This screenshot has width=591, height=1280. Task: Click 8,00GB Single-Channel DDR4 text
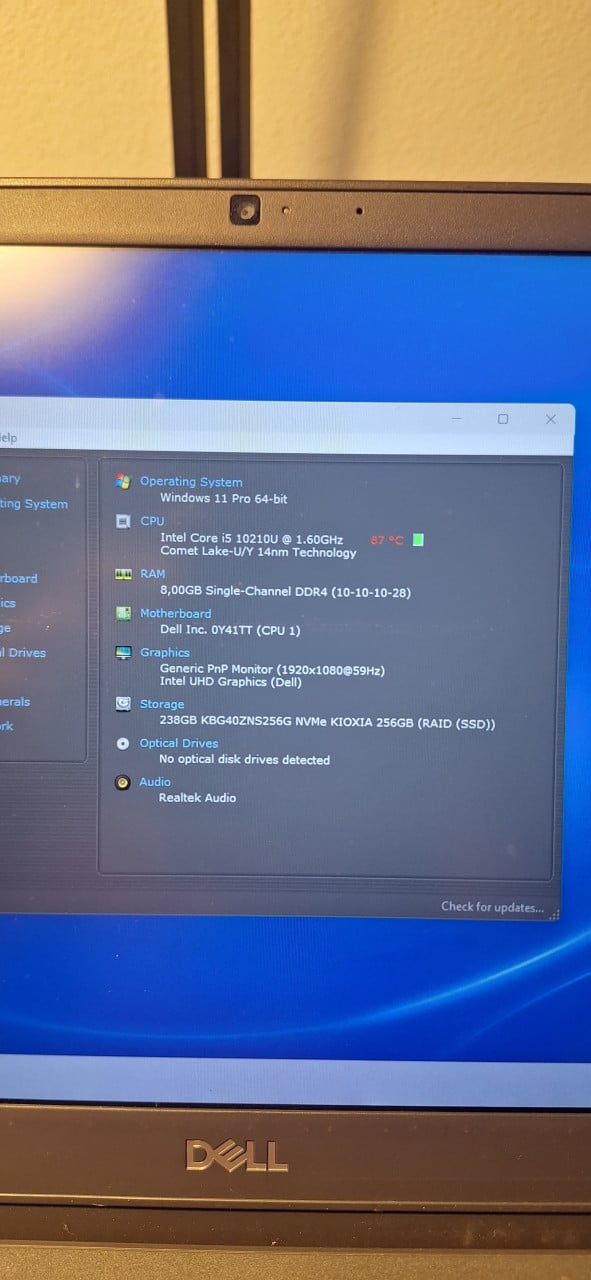pyautogui.click(x=285, y=592)
